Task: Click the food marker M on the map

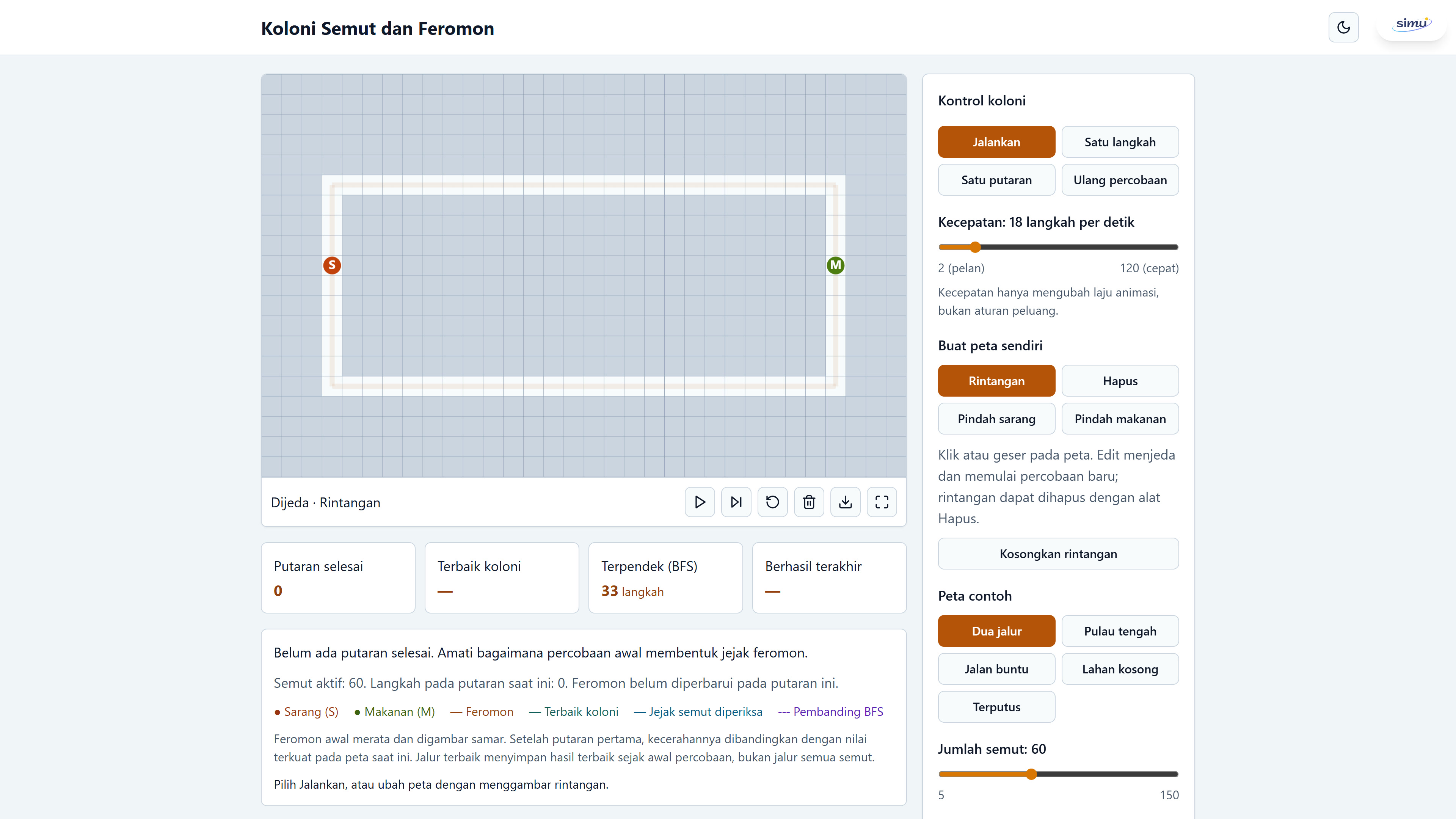Action: pyautogui.click(x=835, y=265)
